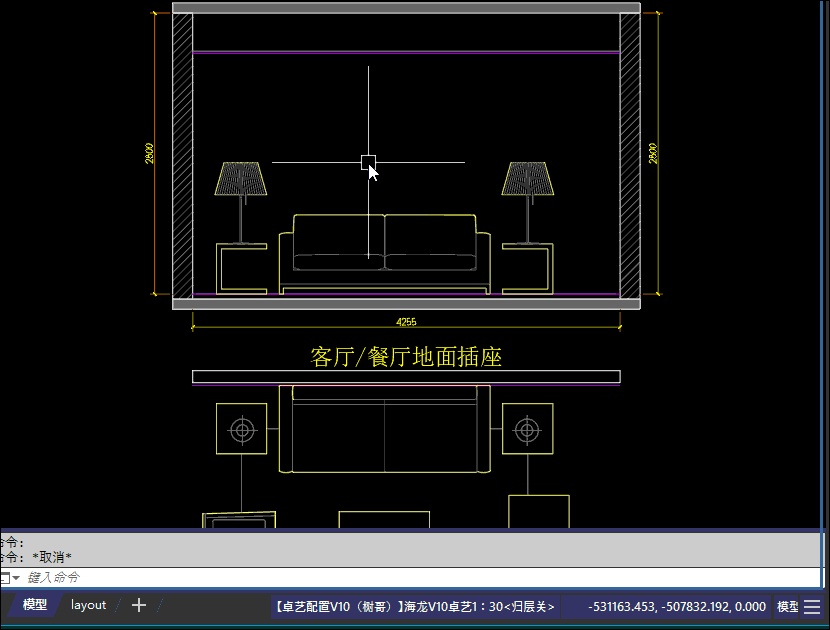This screenshot has height=630, width=830.
Task: Open the status bar customization hamburger menu
Action: coord(812,607)
